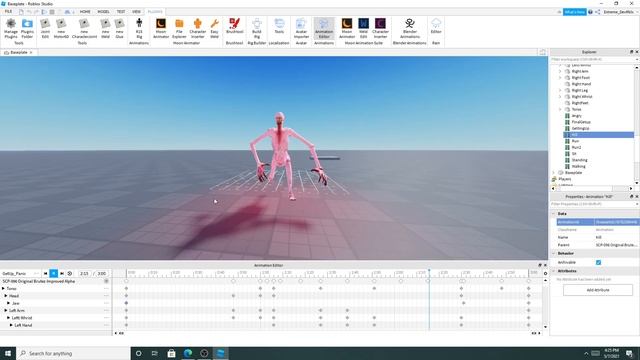
Task: Open Localization Tools
Action: click(x=279, y=26)
